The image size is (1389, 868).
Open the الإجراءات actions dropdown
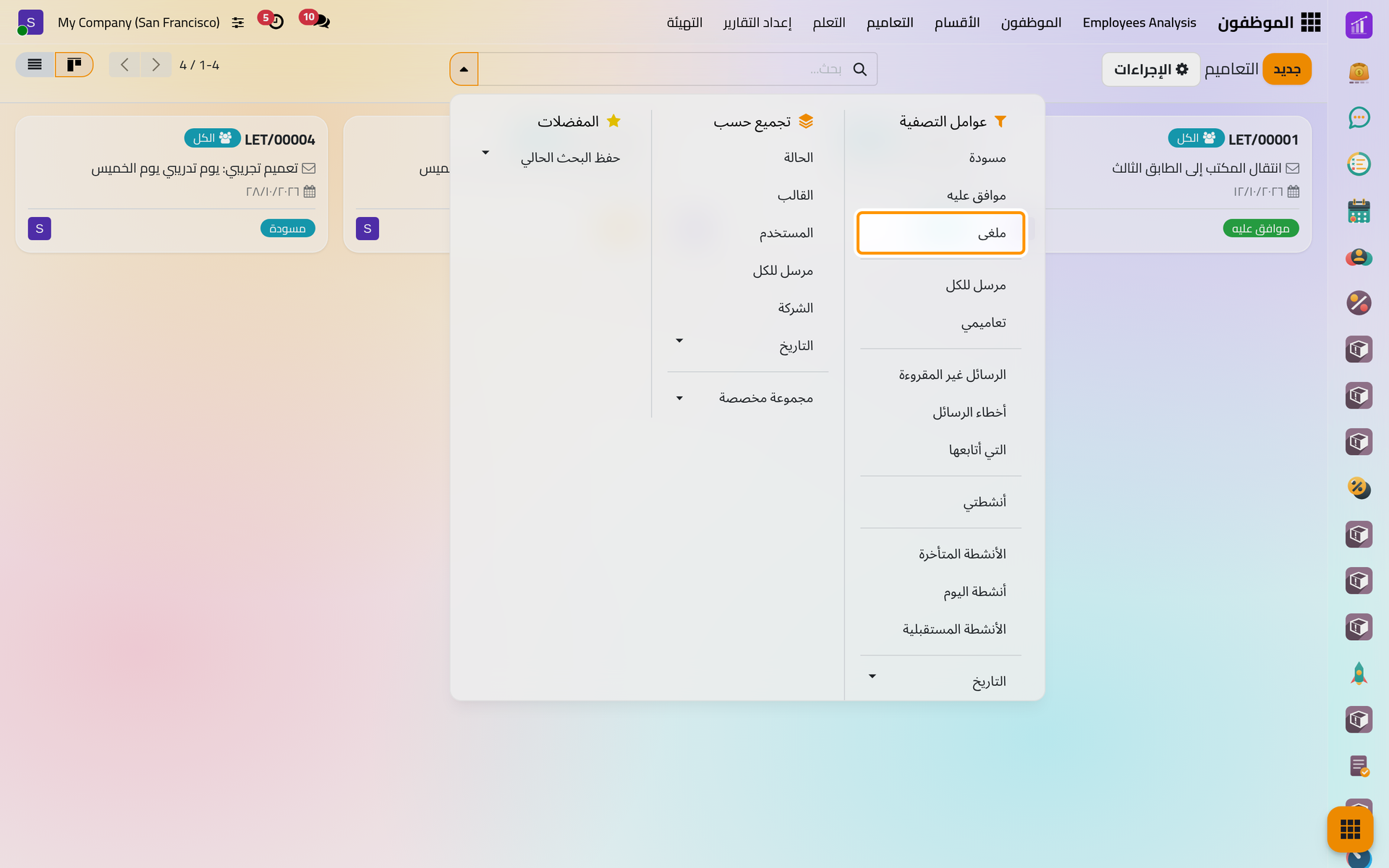pos(1150,69)
